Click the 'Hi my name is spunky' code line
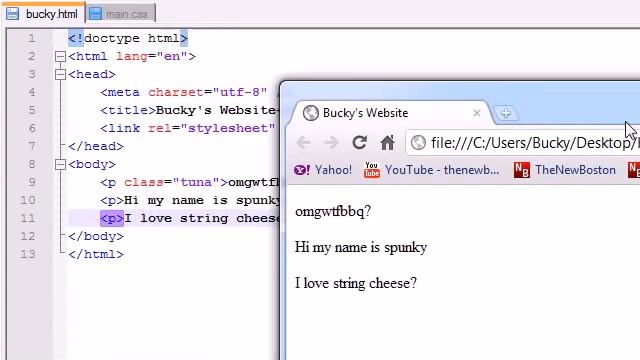Image resolution: width=640 pixels, height=360 pixels. (x=190, y=200)
